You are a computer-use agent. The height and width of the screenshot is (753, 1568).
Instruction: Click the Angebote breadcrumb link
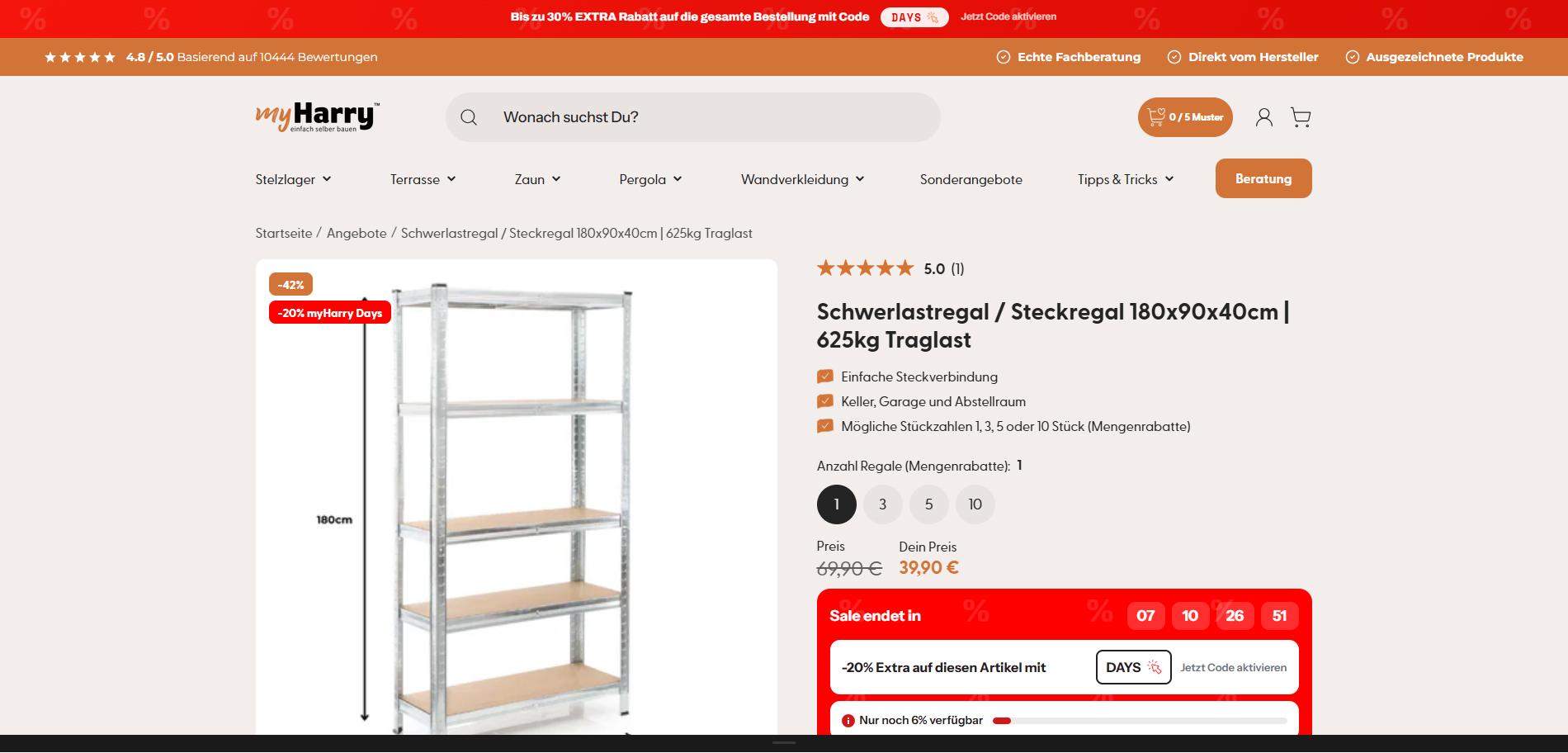click(x=357, y=234)
